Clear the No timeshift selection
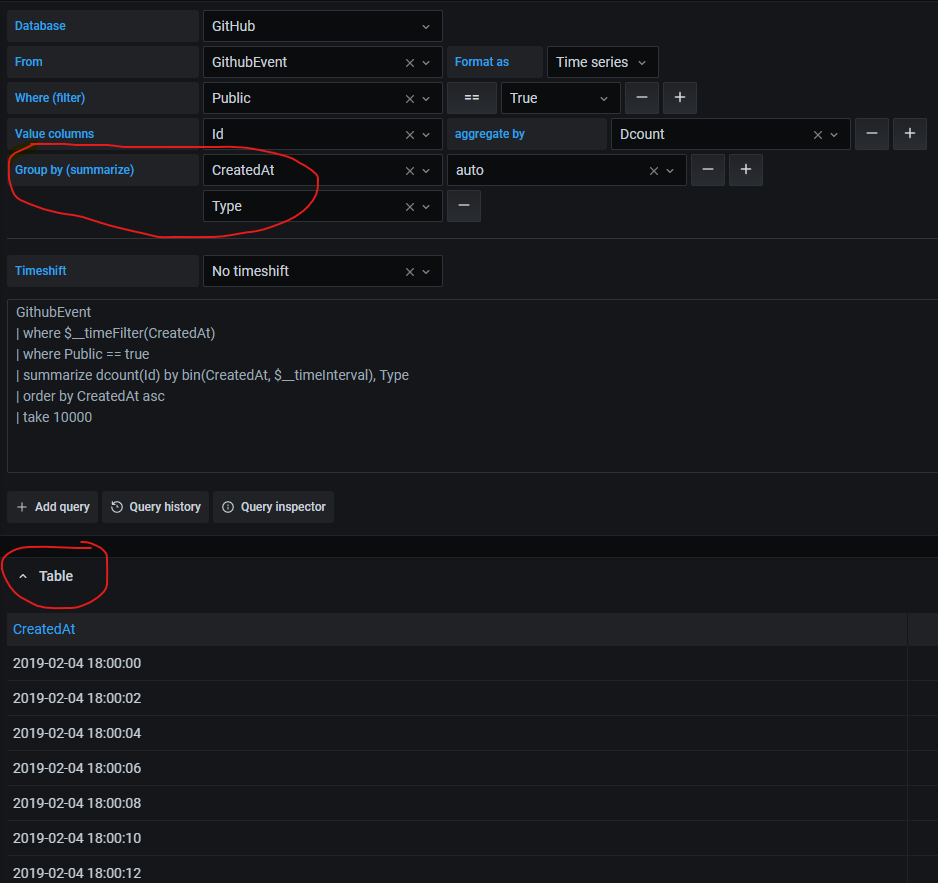938x883 pixels. coord(409,271)
